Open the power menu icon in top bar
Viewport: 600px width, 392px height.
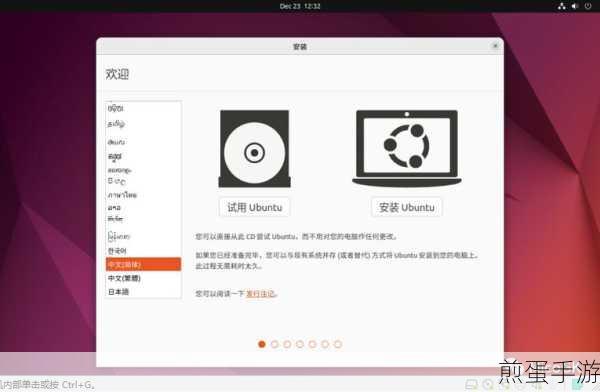[588, 6]
